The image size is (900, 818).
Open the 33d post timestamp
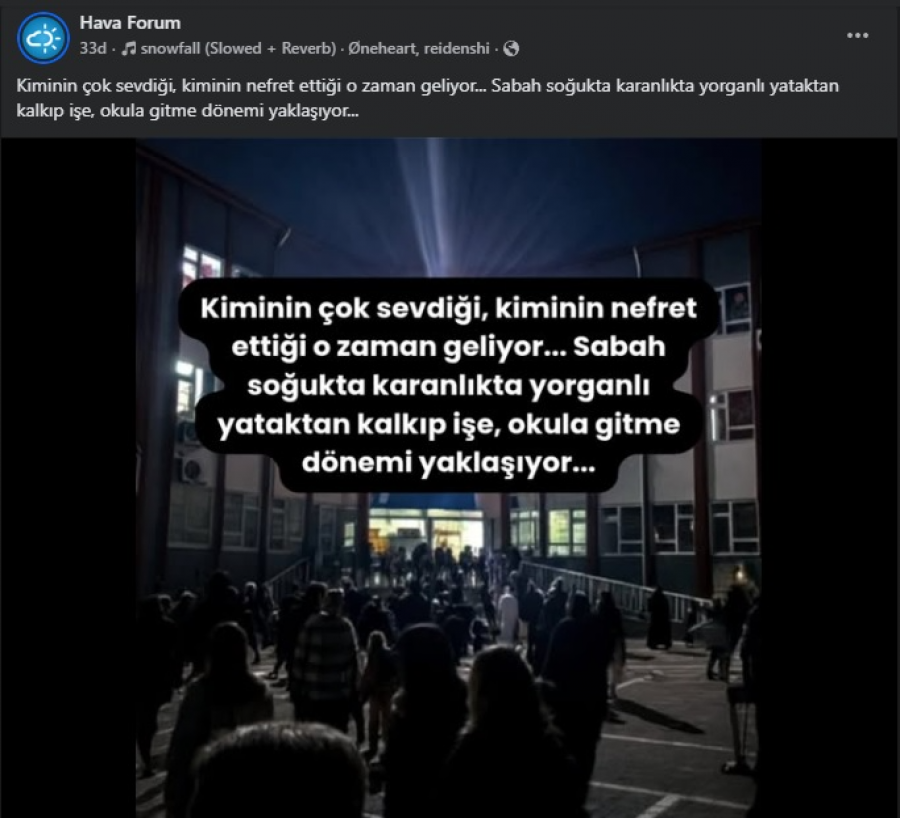[92, 48]
